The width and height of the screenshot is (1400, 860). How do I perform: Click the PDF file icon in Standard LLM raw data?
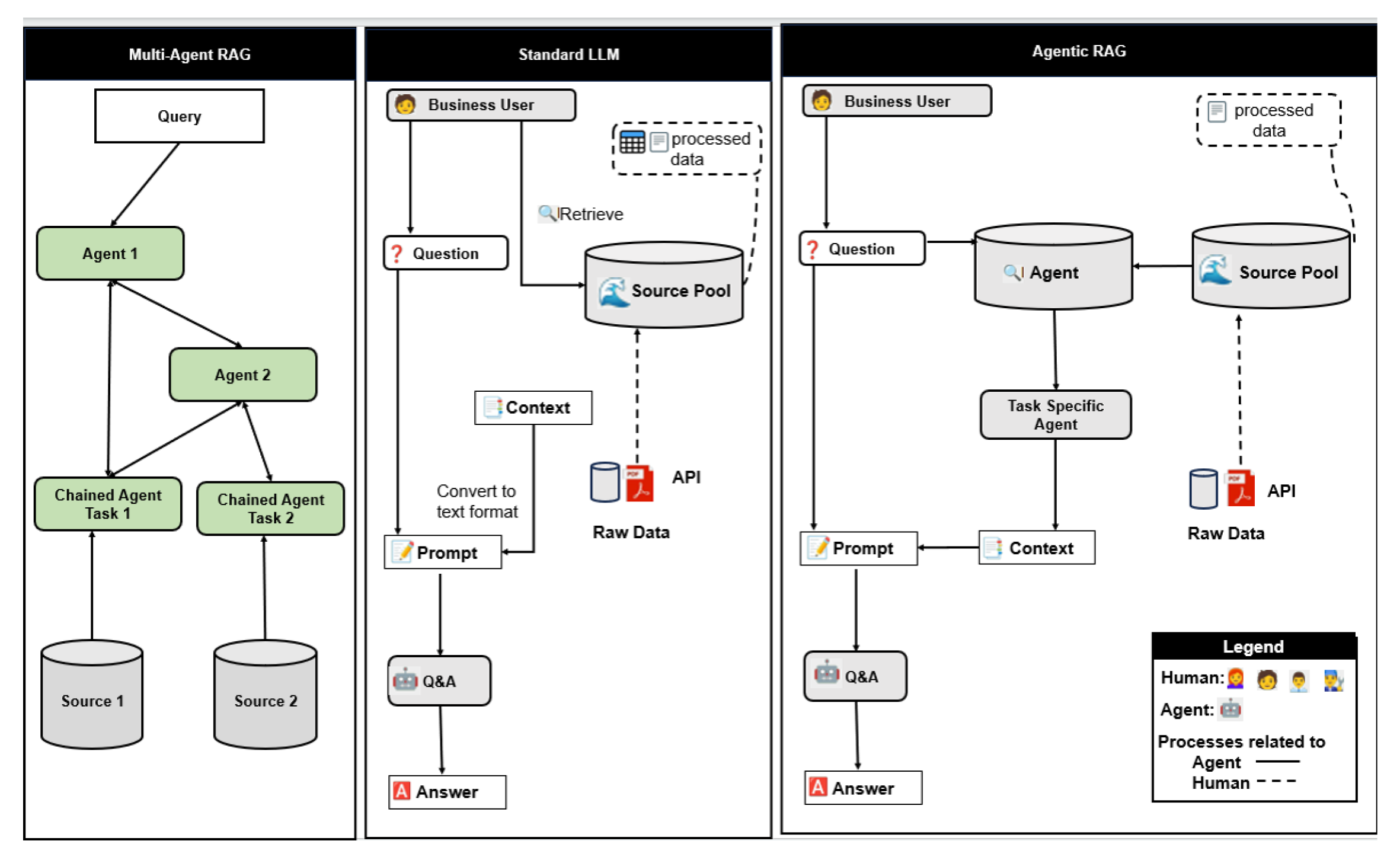[639, 484]
